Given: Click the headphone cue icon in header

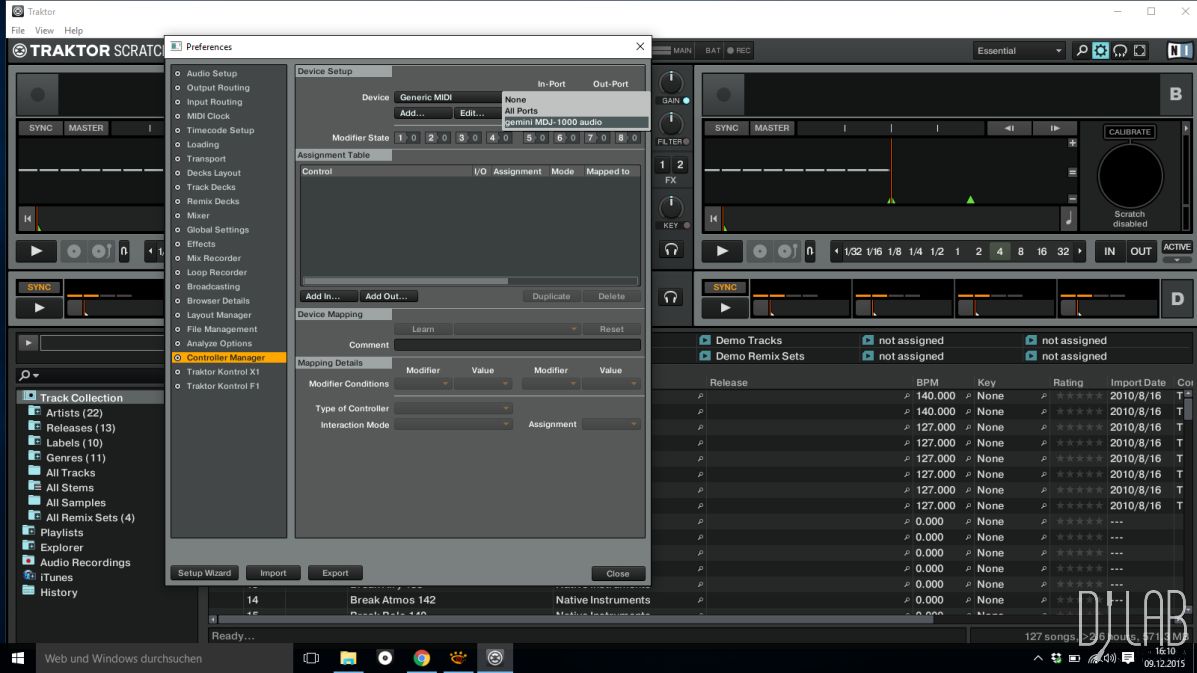Looking at the screenshot, I should pyautogui.click(x=1120, y=51).
